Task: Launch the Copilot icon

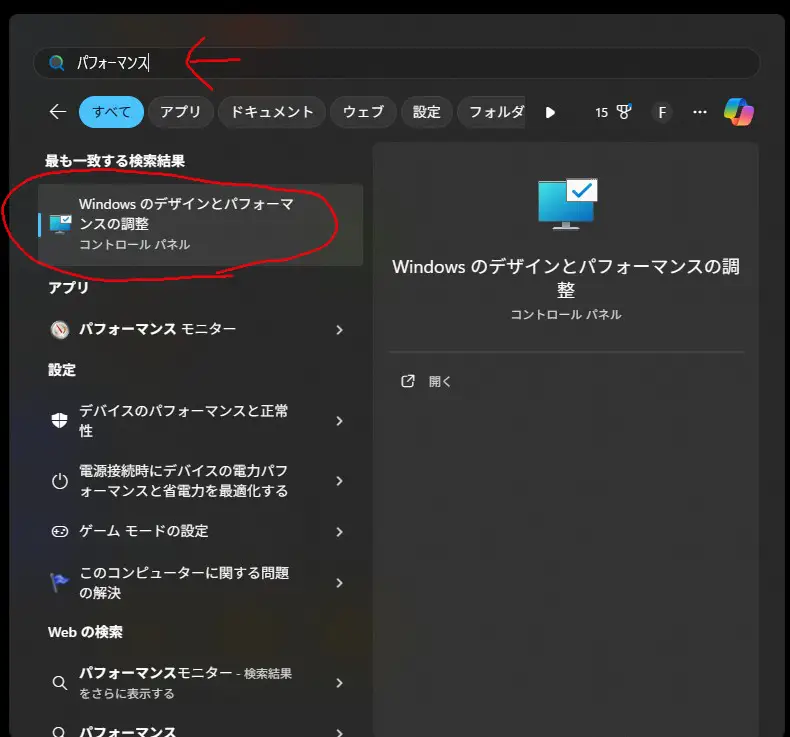Action: tap(739, 112)
